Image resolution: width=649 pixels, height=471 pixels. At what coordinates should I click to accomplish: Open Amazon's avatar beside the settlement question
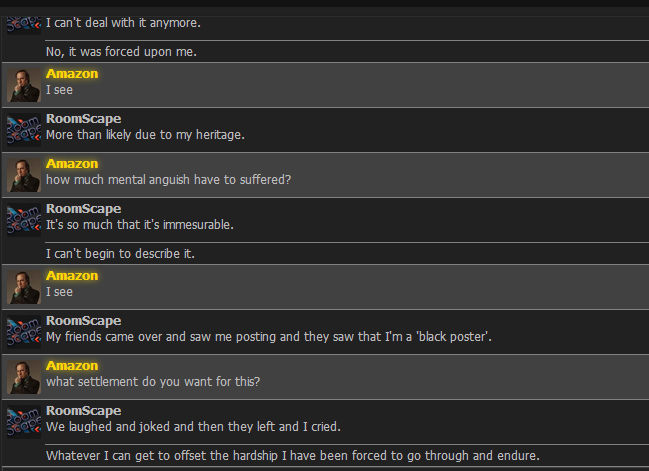(x=24, y=377)
